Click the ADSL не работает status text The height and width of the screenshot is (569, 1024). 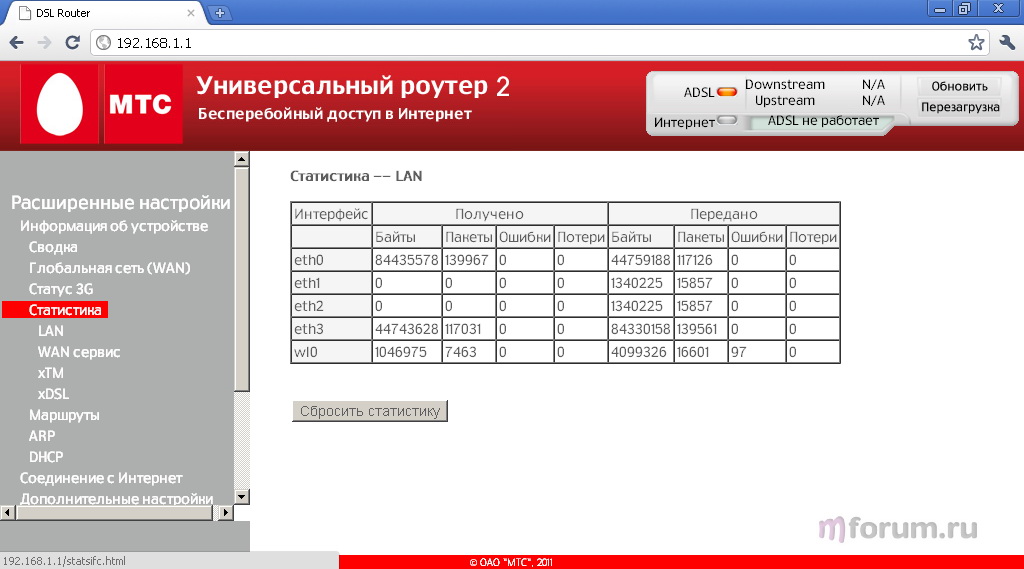point(823,121)
